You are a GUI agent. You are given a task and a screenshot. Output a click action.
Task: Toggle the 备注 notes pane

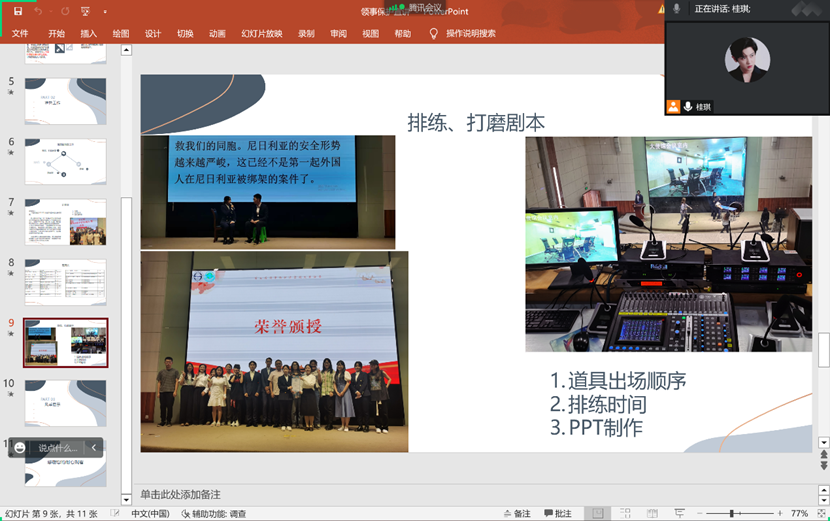tap(516, 514)
